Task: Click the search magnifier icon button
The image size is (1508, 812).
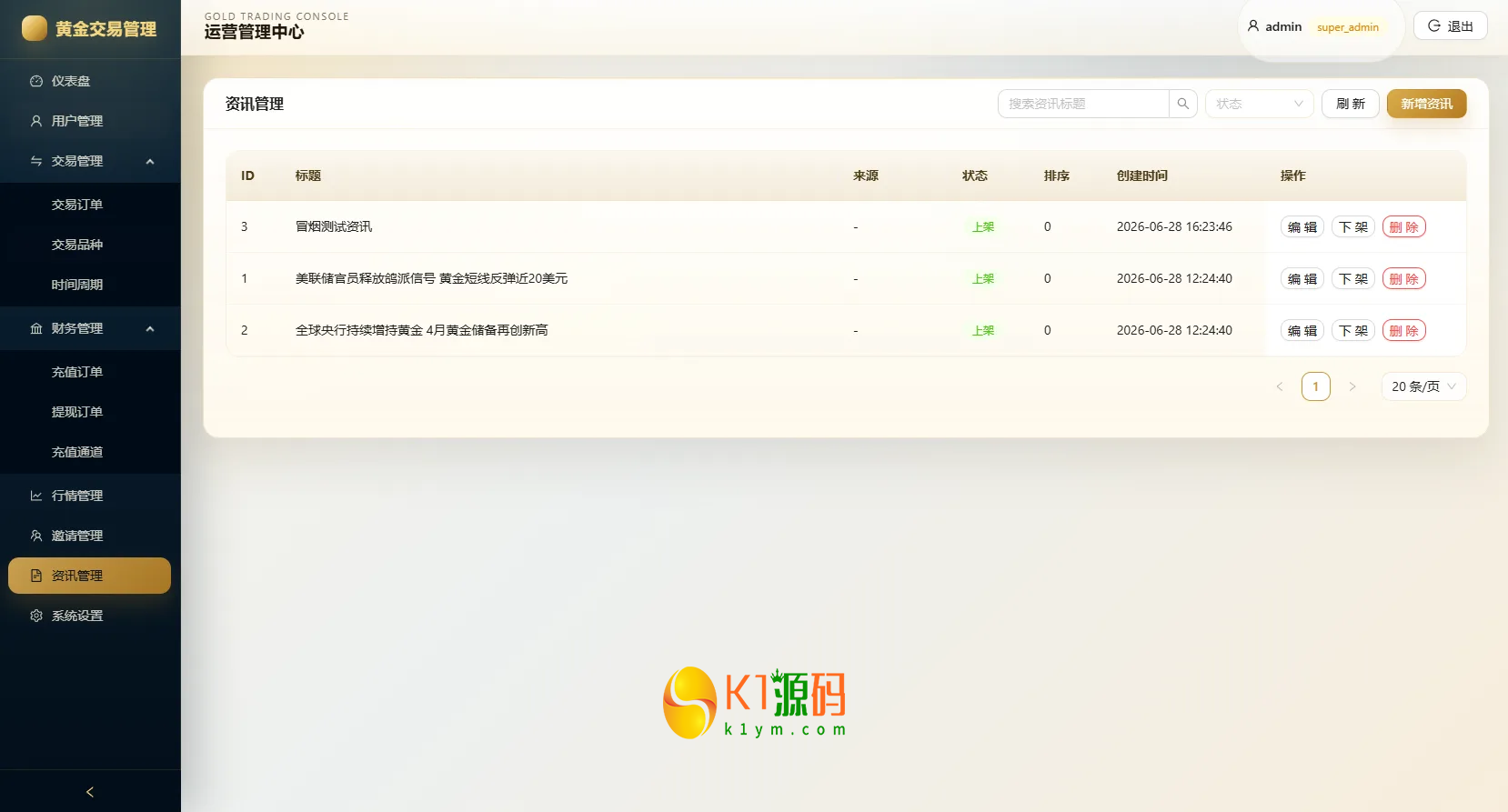Action: 1183,104
